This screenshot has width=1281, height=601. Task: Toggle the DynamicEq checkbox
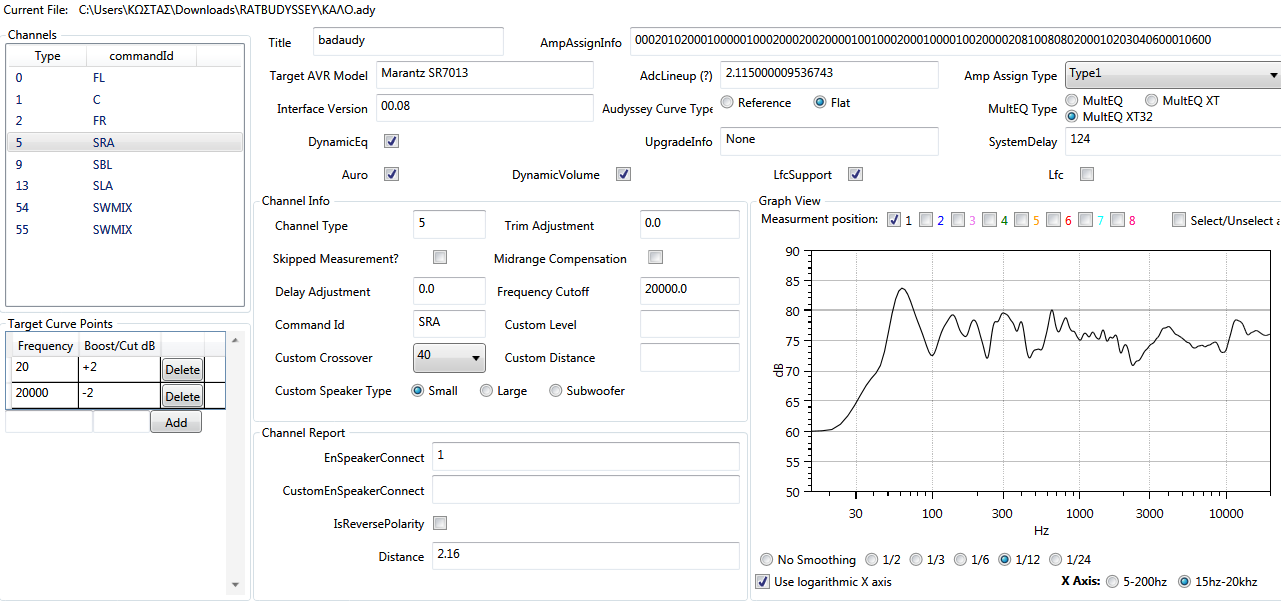(392, 142)
